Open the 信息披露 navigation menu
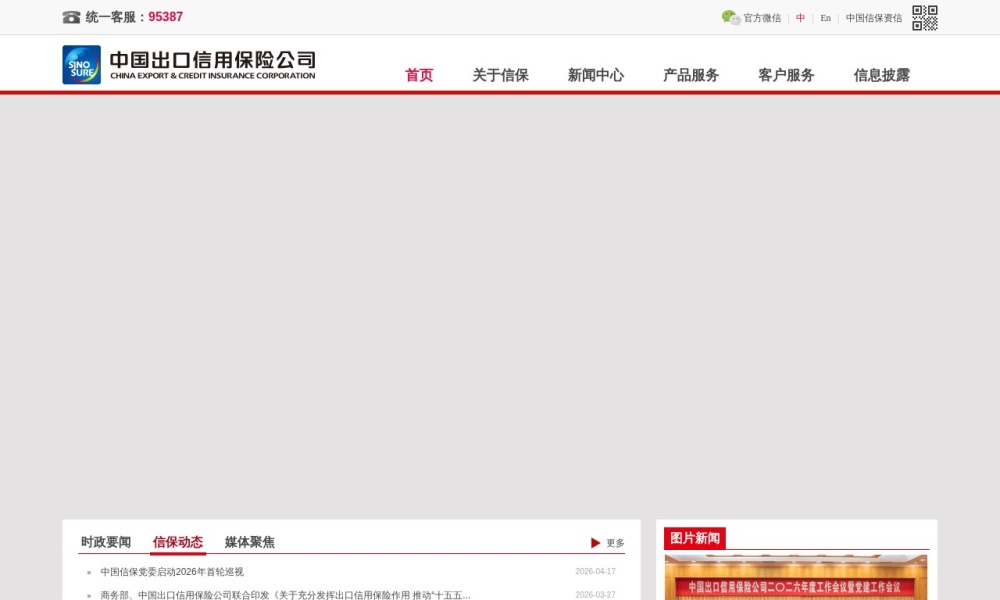This screenshot has height=600, width=1000. tap(881, 75)
